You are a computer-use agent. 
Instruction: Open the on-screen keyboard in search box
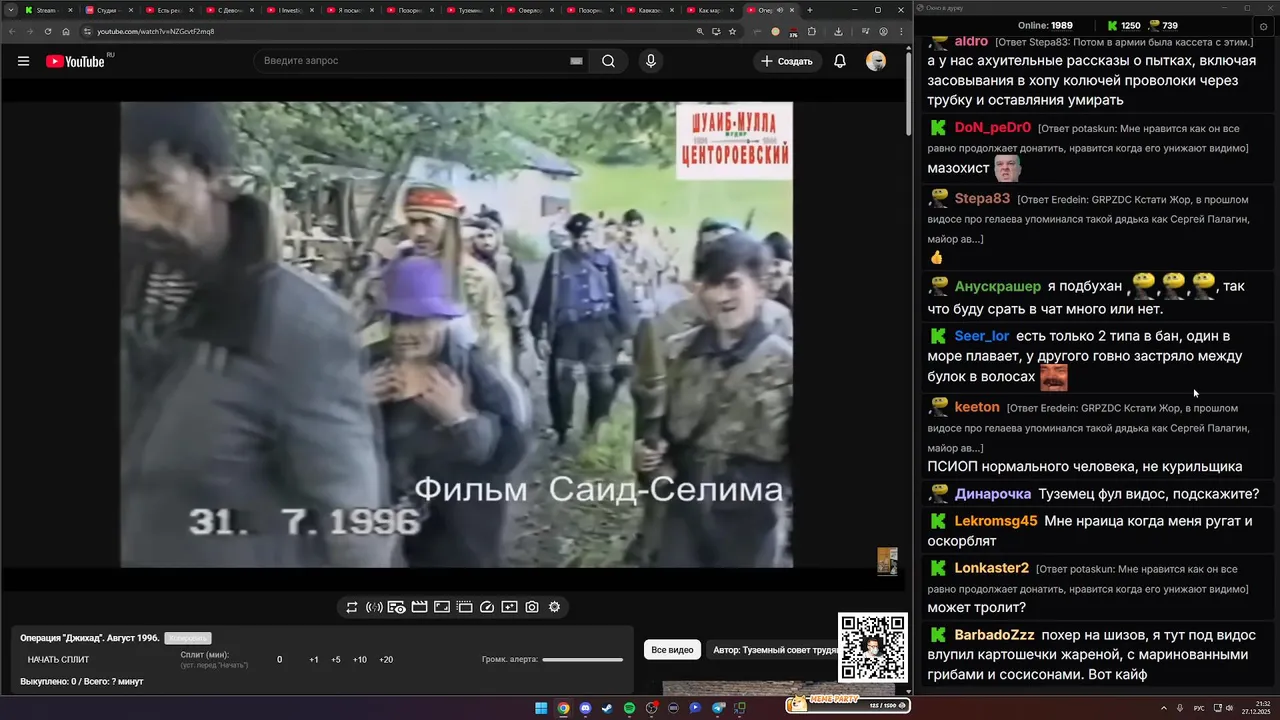tap(576, 61)
